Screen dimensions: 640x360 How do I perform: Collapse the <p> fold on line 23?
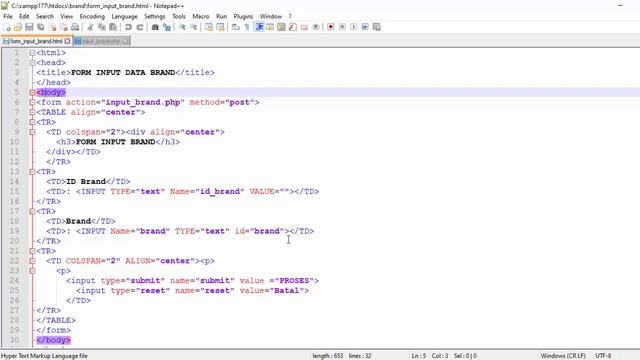click(32, 271)
